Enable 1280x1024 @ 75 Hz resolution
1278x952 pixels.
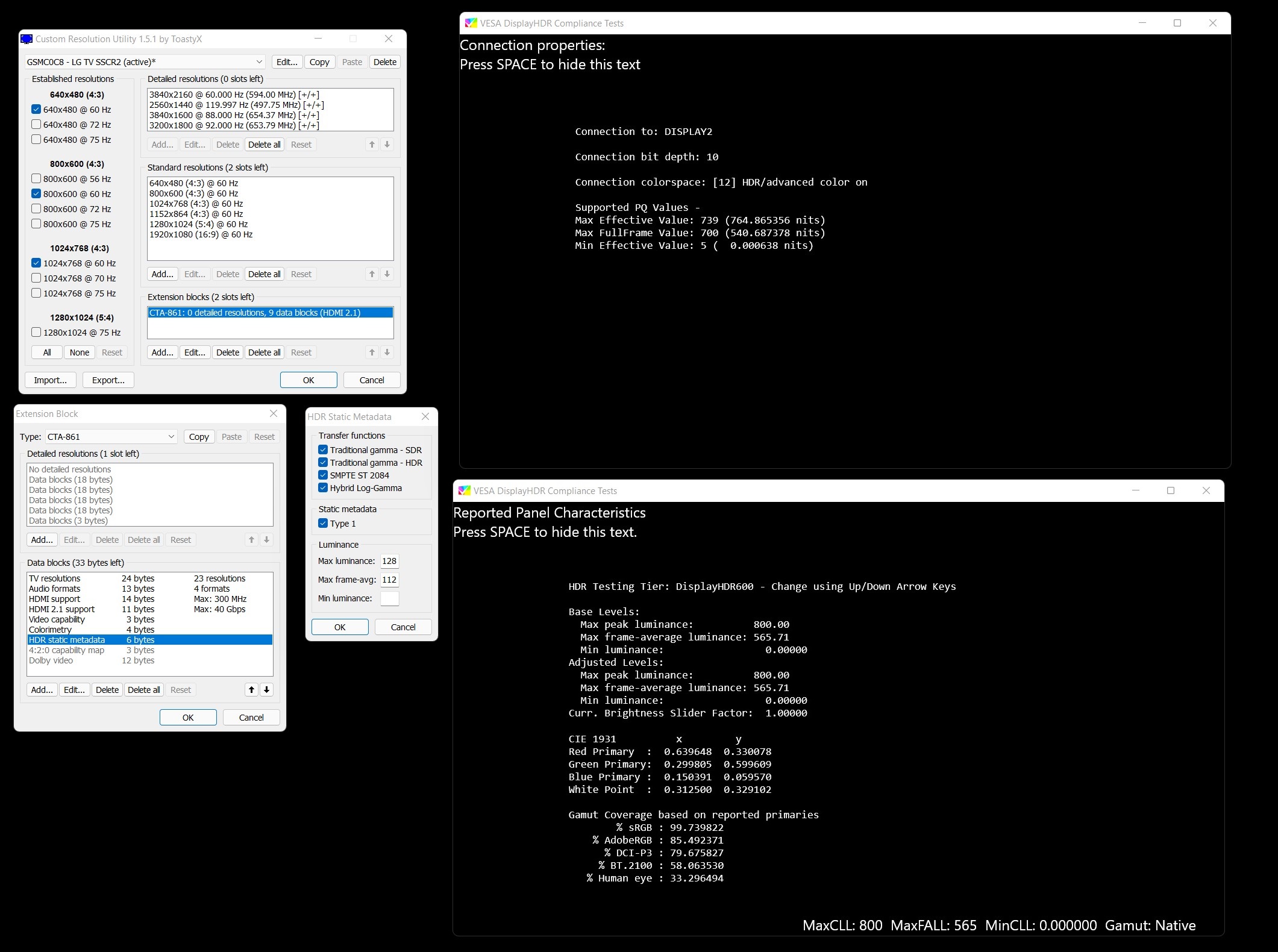pyautogui.click(x=36, y=333)
